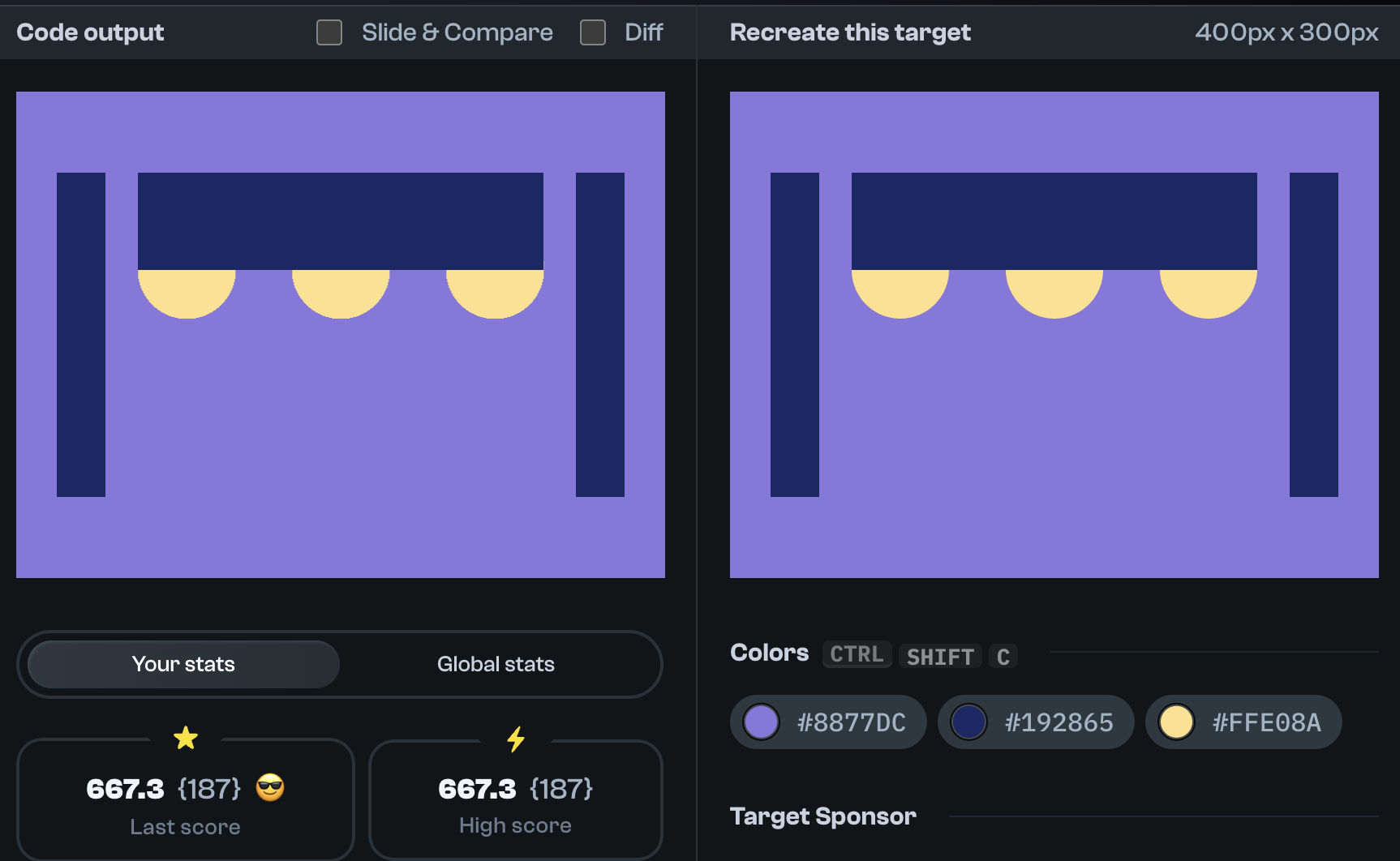Toggle Slide & Compare by clicking its label

point(457,32)
